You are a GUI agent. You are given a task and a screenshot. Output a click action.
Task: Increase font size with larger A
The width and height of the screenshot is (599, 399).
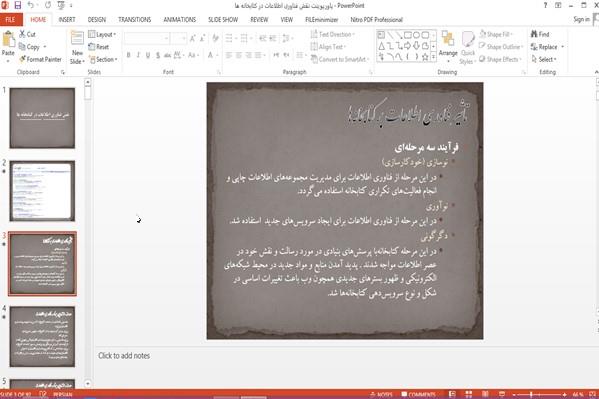point(193,38)
